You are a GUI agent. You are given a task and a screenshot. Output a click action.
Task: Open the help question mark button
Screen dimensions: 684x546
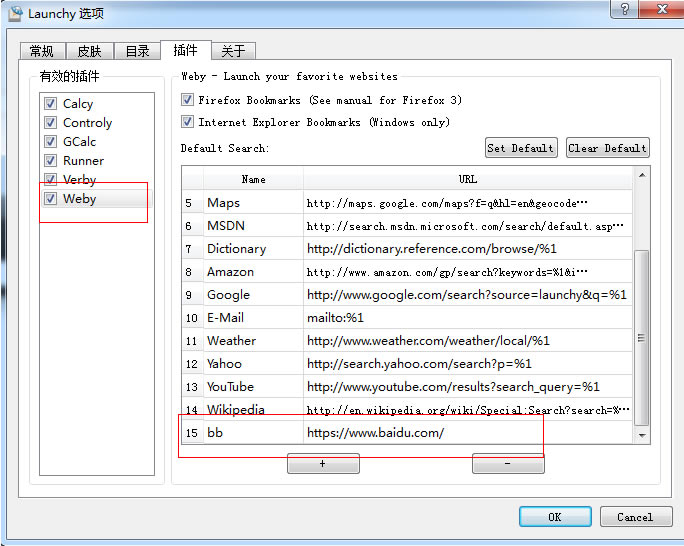click(625, 9)
